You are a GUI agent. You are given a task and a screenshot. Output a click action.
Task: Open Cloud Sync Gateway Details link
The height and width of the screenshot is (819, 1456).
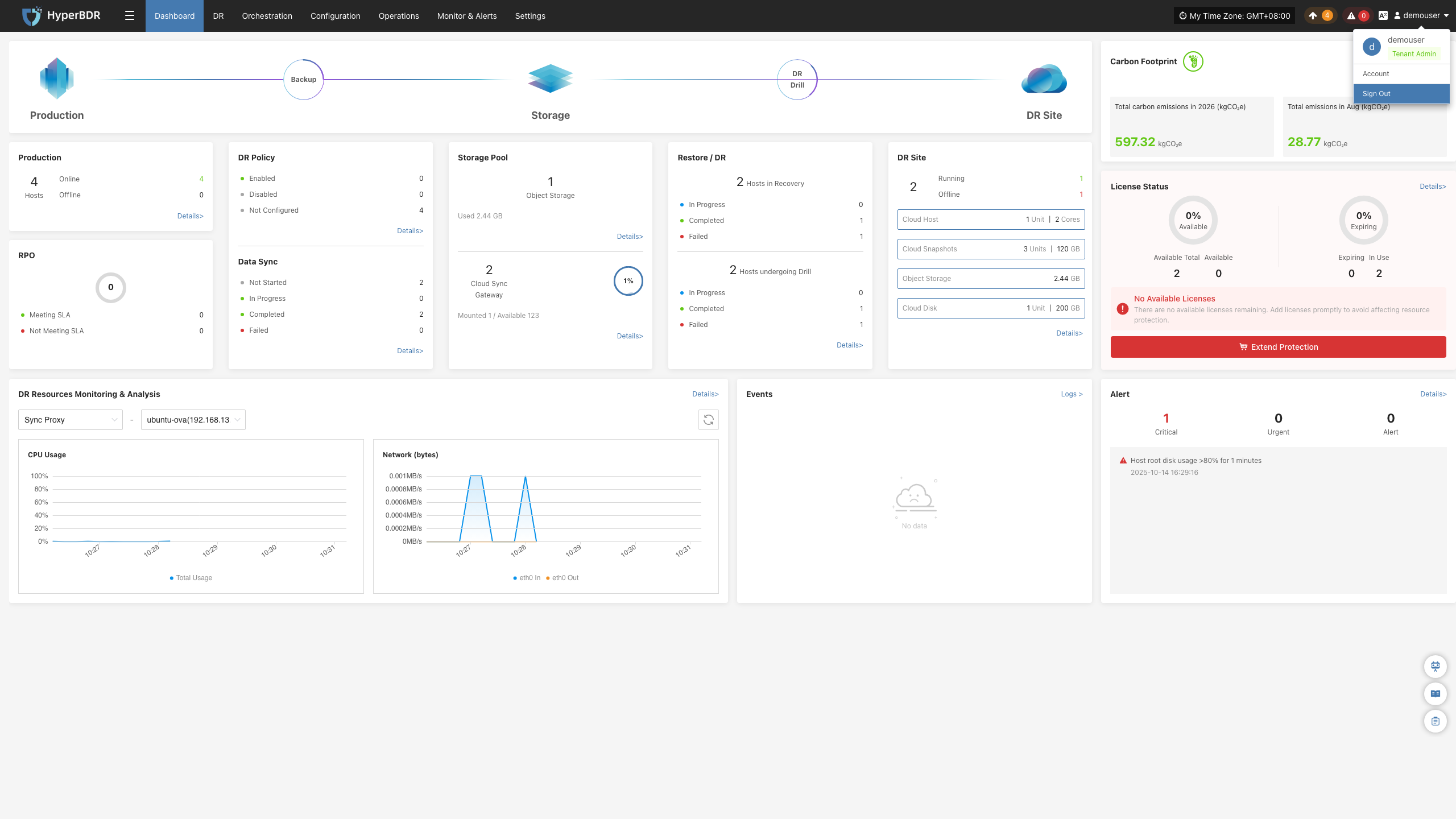pyautogui.click(x=630, y=336)
